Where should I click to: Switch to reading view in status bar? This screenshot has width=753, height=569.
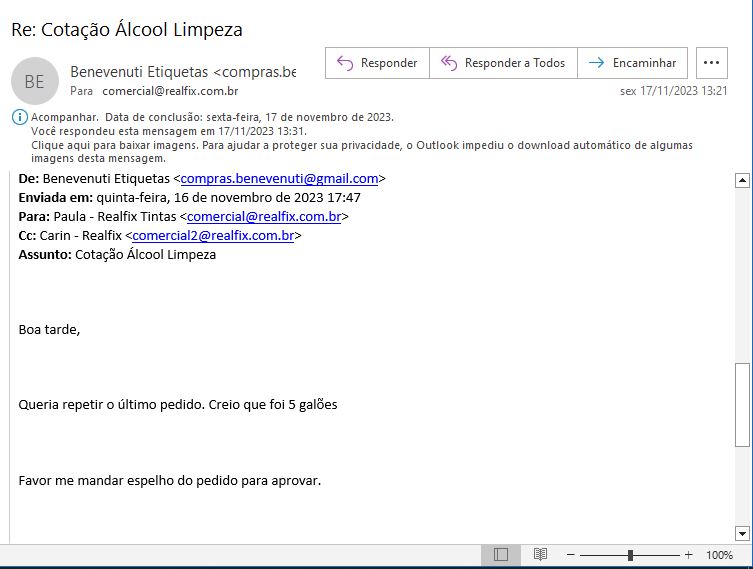[540, 554]
